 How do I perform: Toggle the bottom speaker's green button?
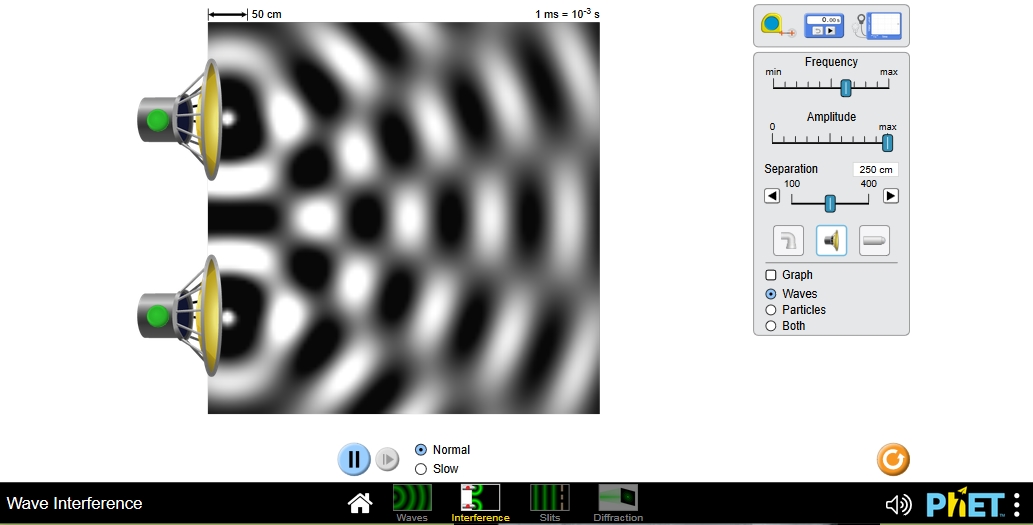(x=157, y=316)
